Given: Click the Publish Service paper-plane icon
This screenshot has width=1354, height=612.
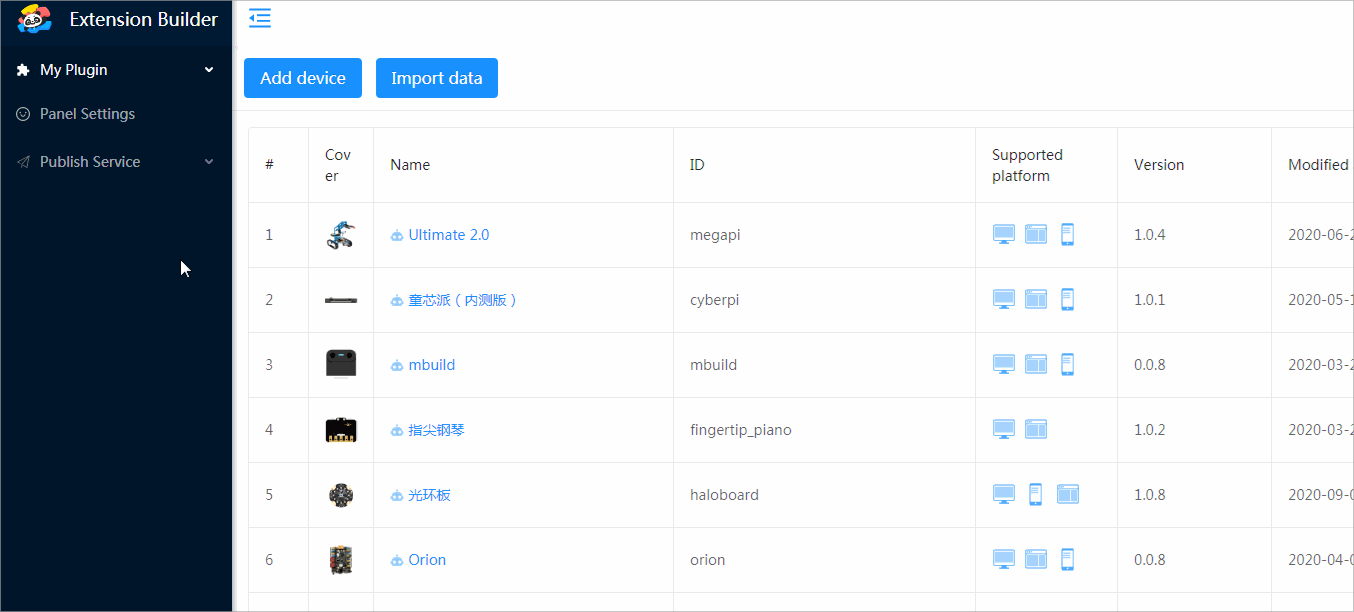Looking at the screenshot, I should [x=22, y=161].
